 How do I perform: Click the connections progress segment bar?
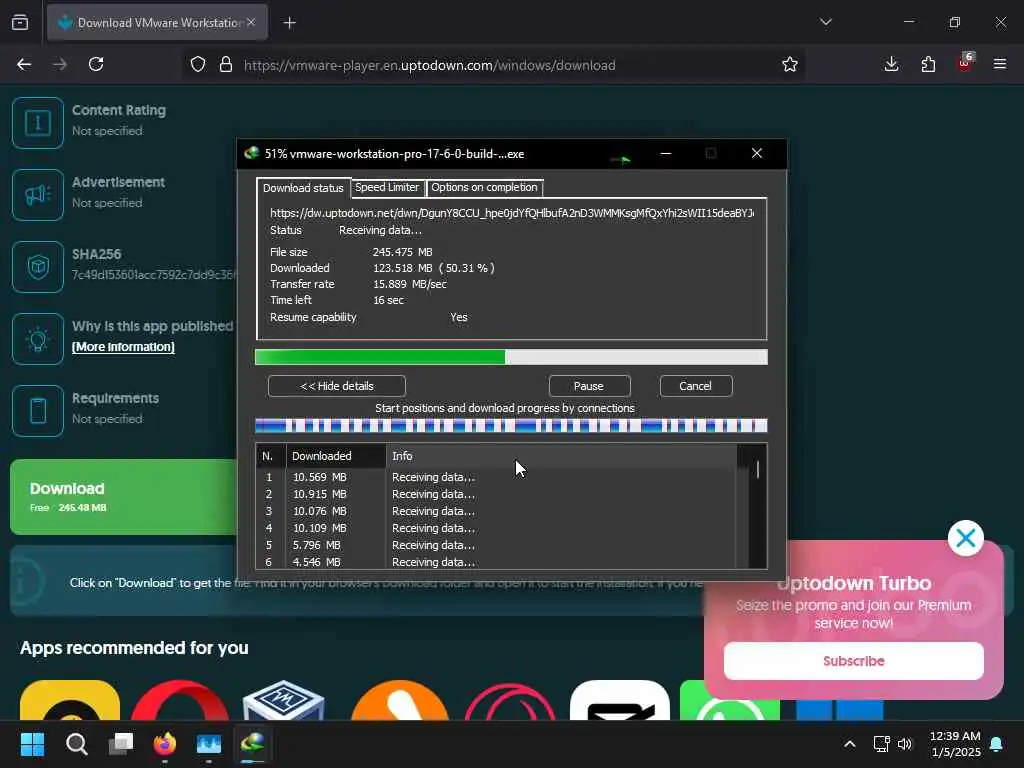pyautogui.click(x=511, y=426)
